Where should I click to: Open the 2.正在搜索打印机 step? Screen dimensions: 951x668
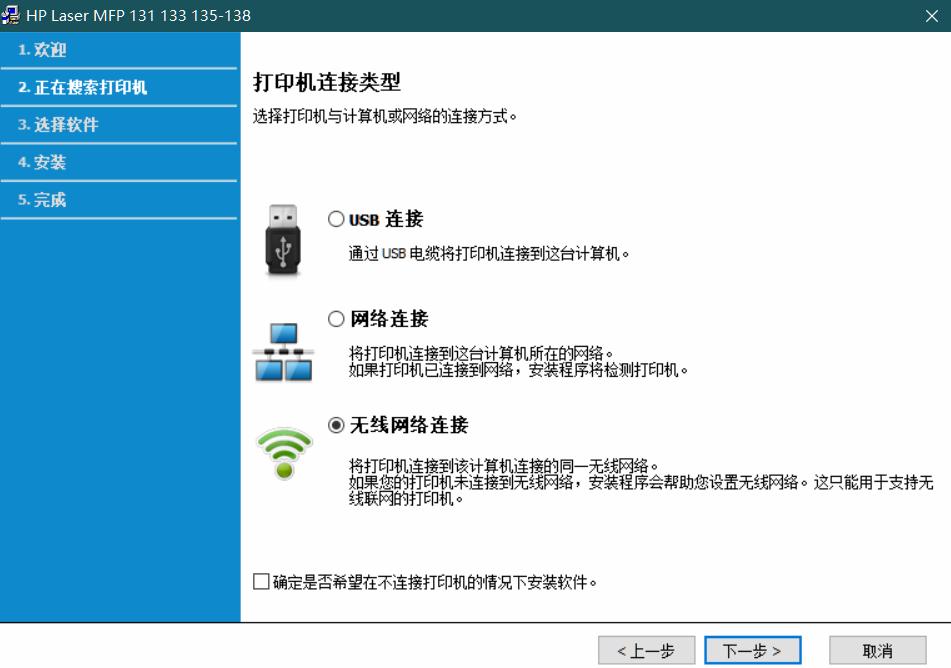point(85,86)
